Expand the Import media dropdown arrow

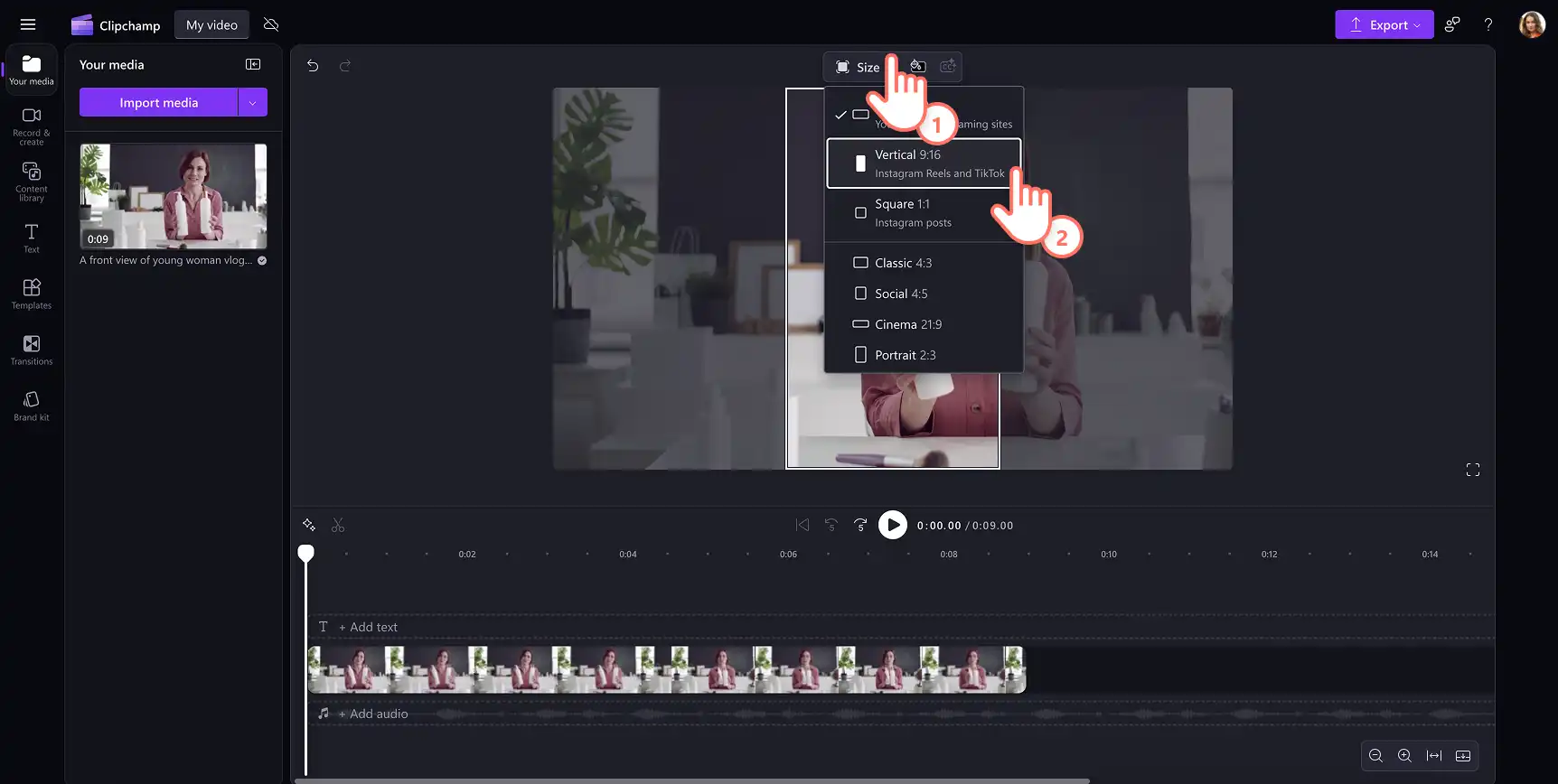click(x=253, y=102)
